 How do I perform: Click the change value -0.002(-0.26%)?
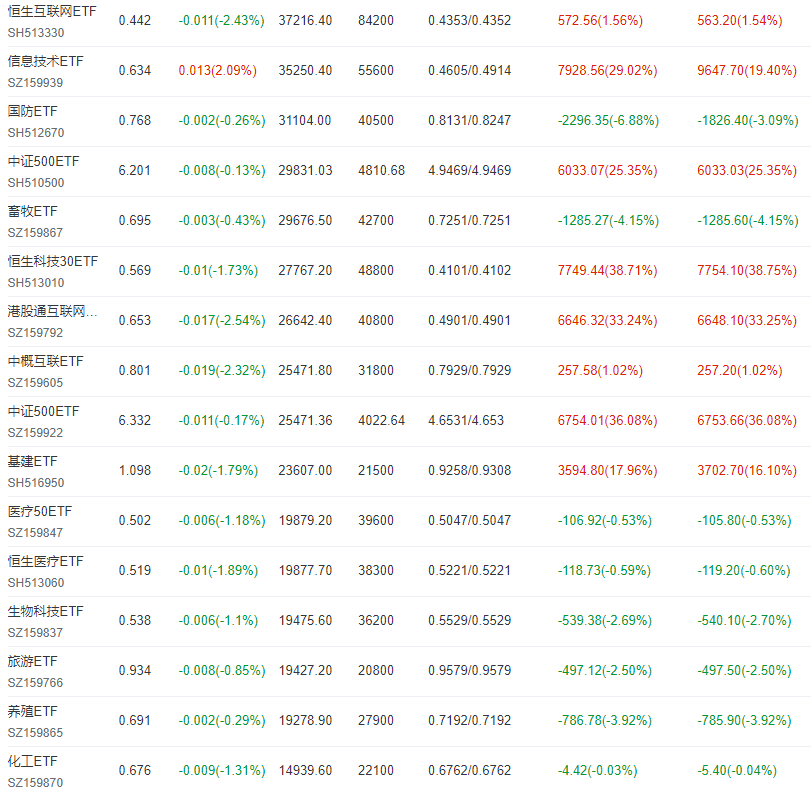point(222,121)
